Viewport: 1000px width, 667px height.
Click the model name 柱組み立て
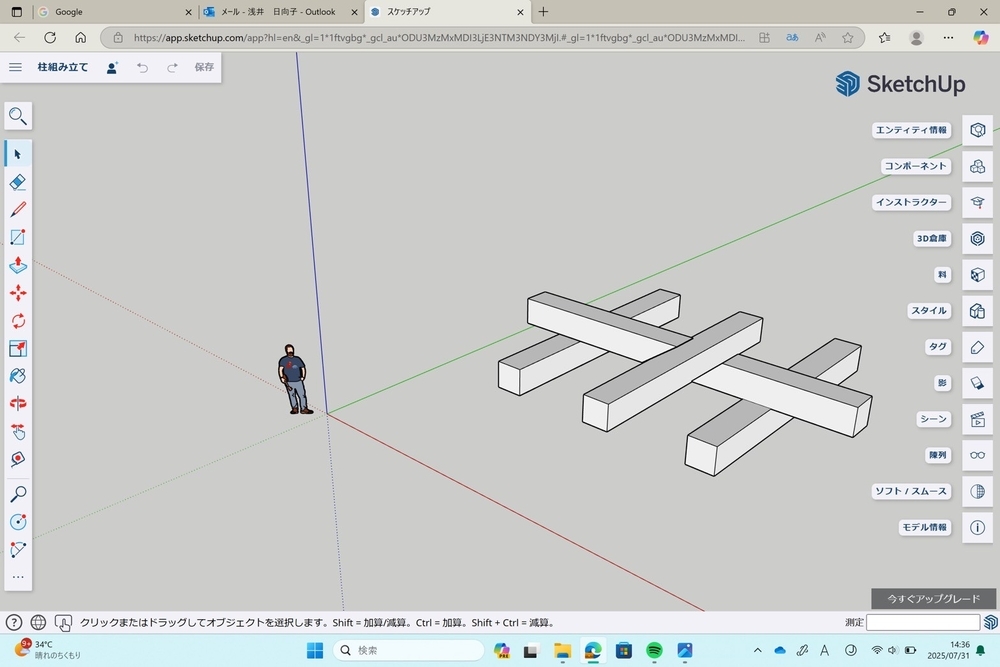click(x=62, y=67)
